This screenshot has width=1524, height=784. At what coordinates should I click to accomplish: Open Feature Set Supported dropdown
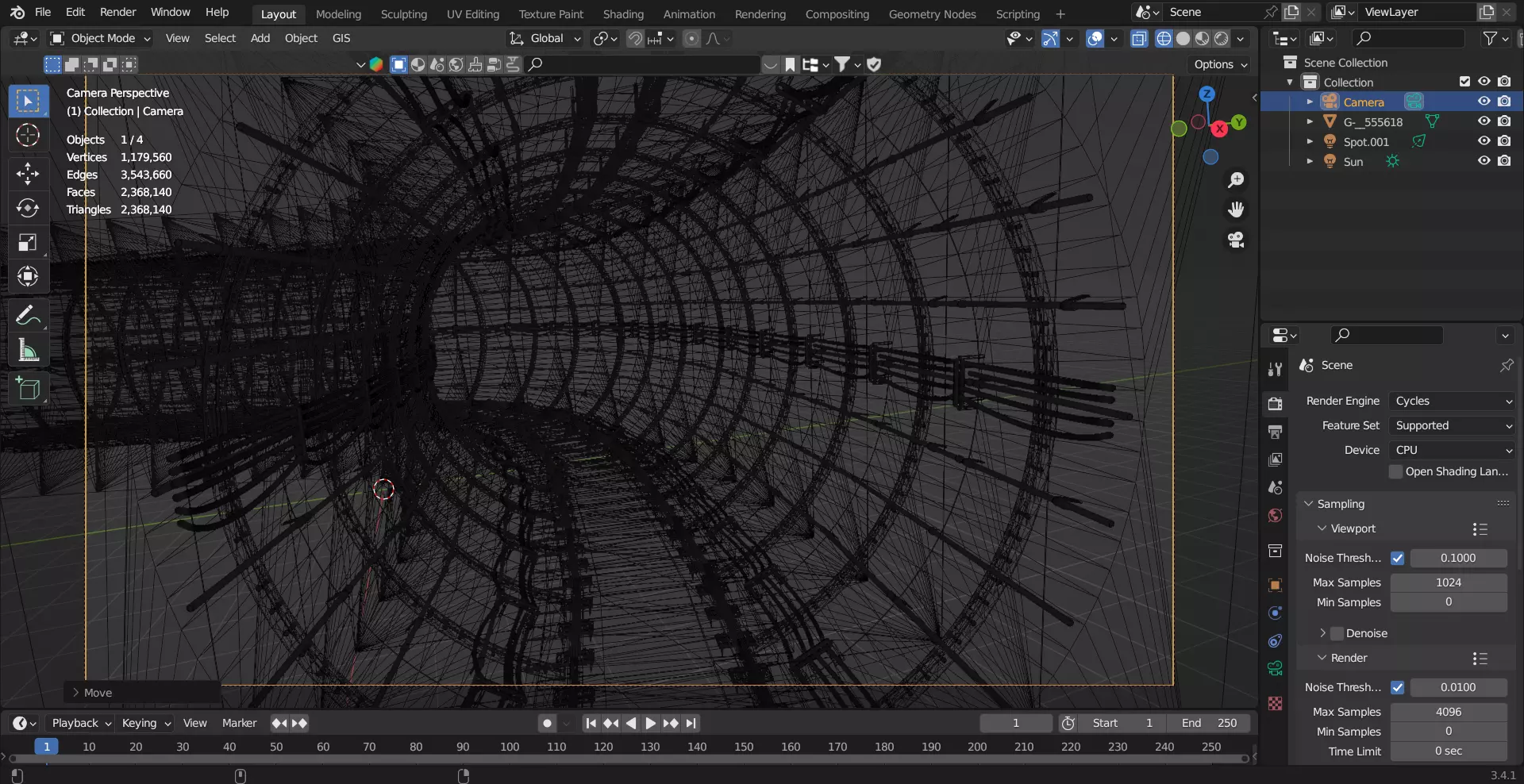(1453, 425)
